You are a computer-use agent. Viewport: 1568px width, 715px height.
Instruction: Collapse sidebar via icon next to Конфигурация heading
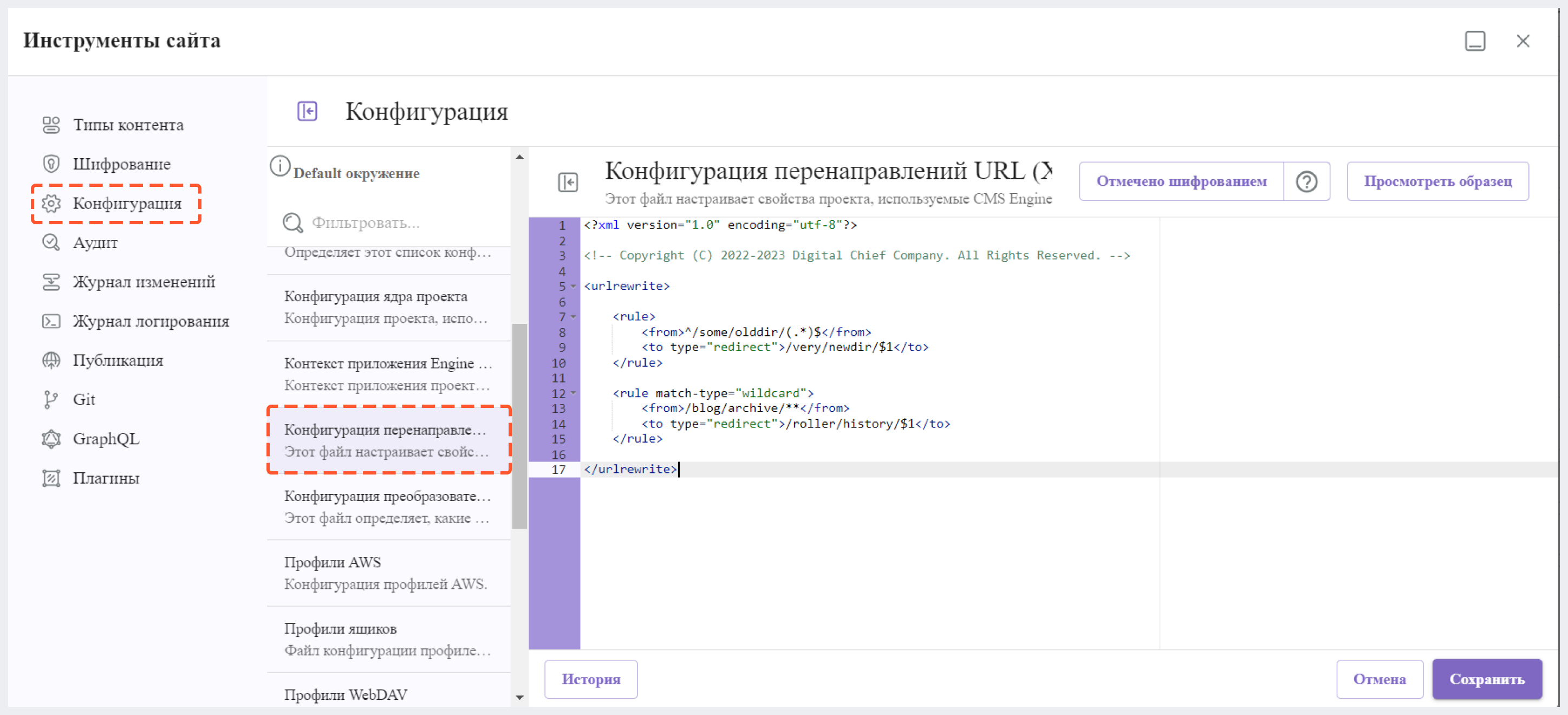308,110
